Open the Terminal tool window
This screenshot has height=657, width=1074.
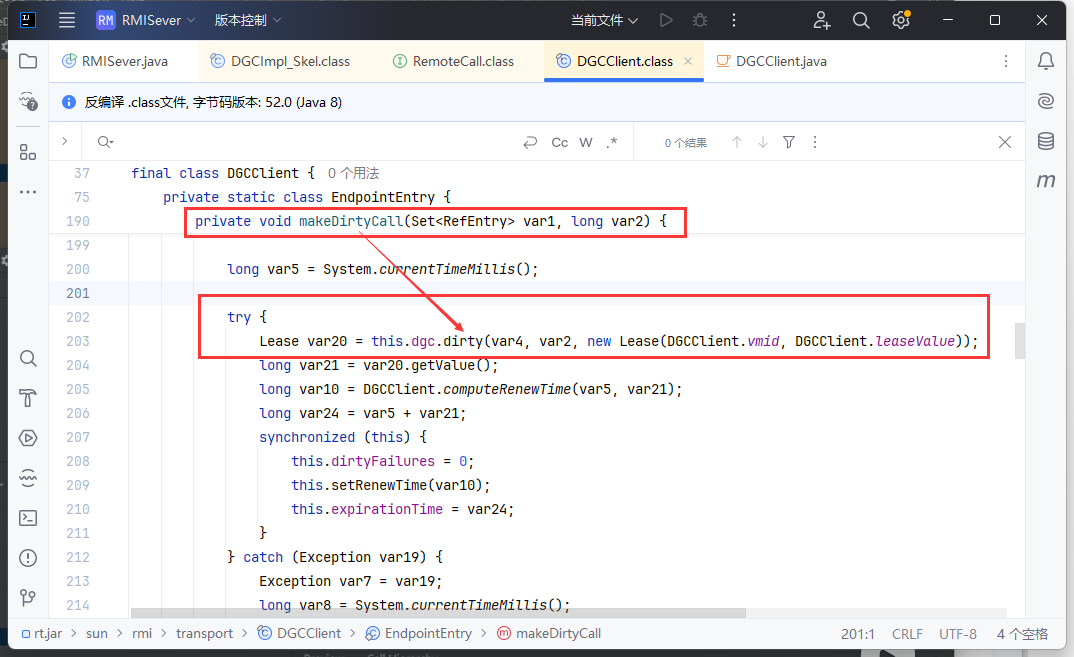click(x=28, y=518)
